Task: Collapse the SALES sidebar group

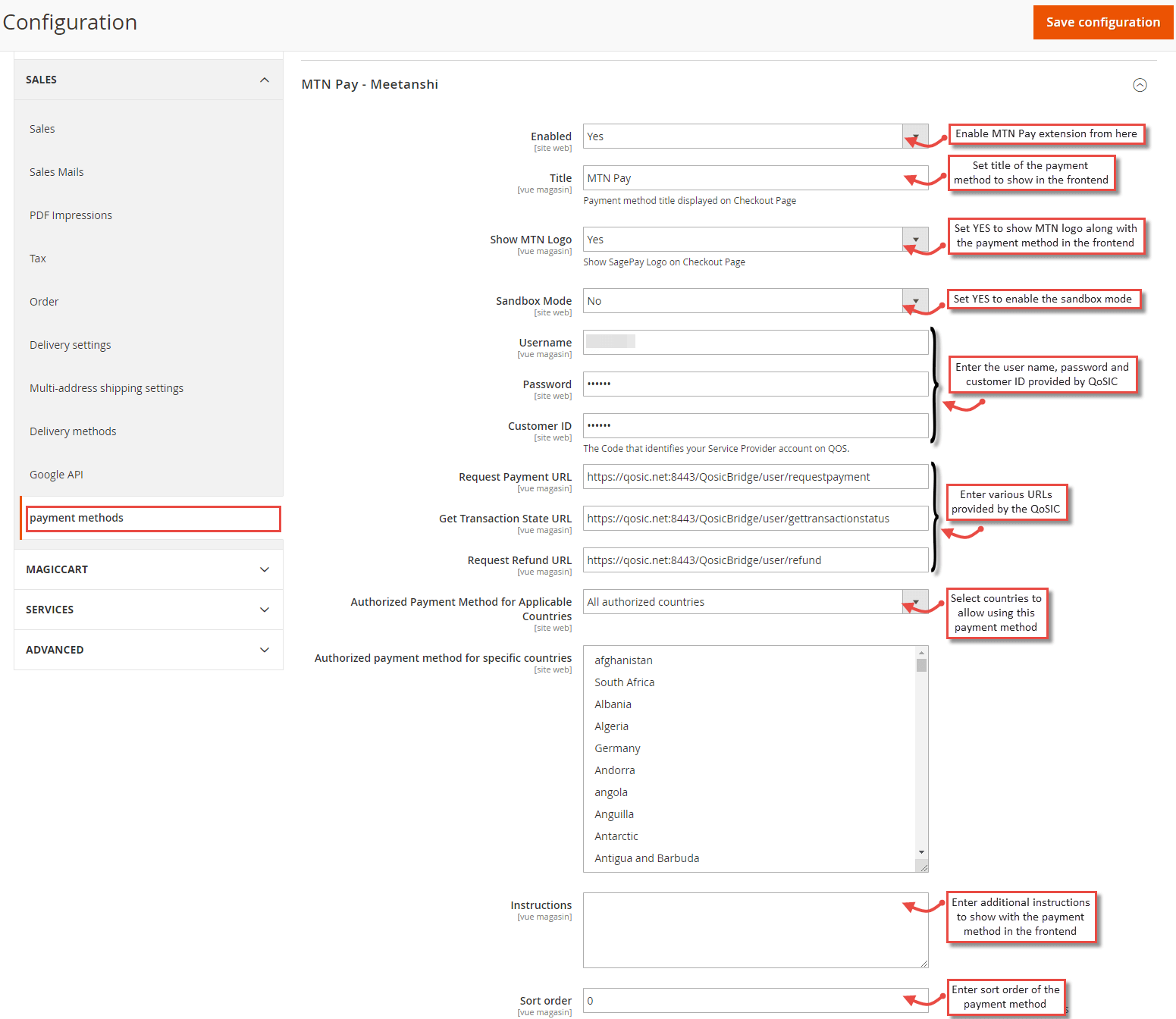Action: 148,80
